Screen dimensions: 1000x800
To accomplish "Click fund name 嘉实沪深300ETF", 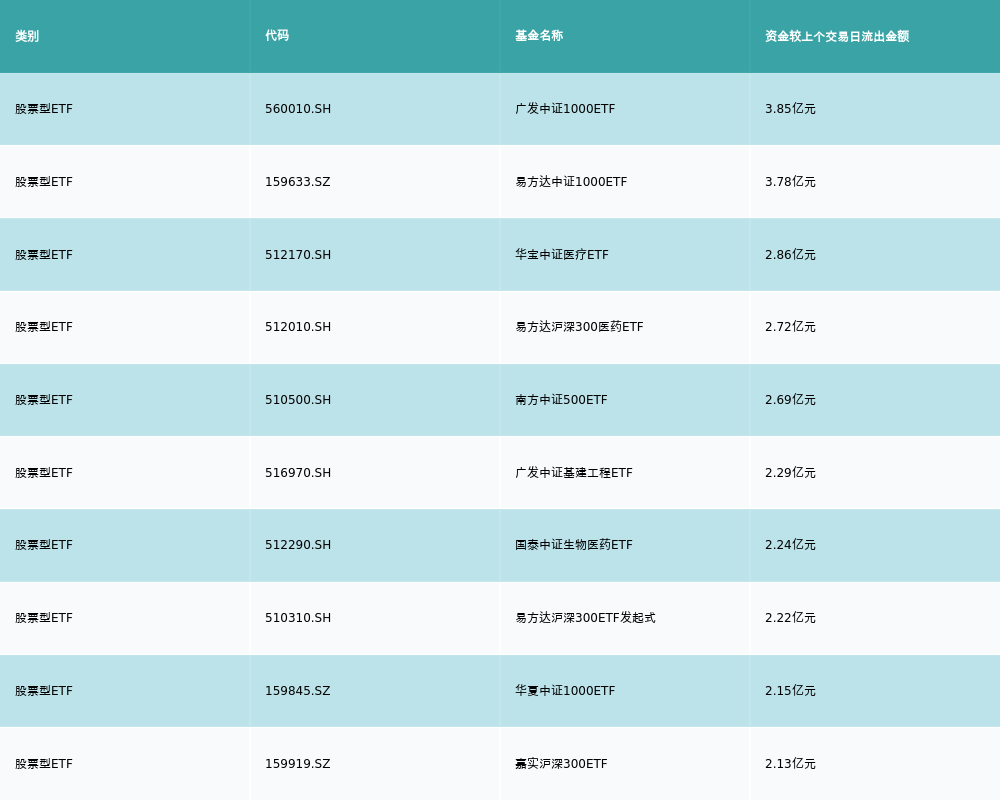I will (x=561, y=764).
